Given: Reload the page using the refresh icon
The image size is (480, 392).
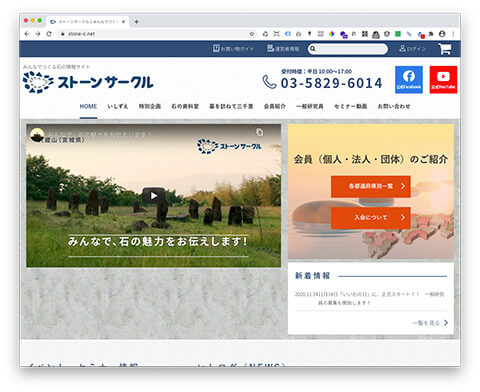Looking at the screenshot, I should click(x=49, y=34).
